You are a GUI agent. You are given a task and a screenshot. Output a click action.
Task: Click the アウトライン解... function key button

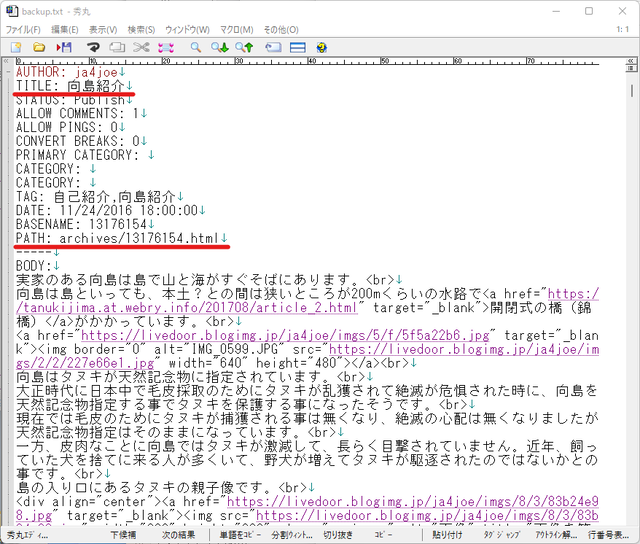pyautogui.click(x=555, y=535)
